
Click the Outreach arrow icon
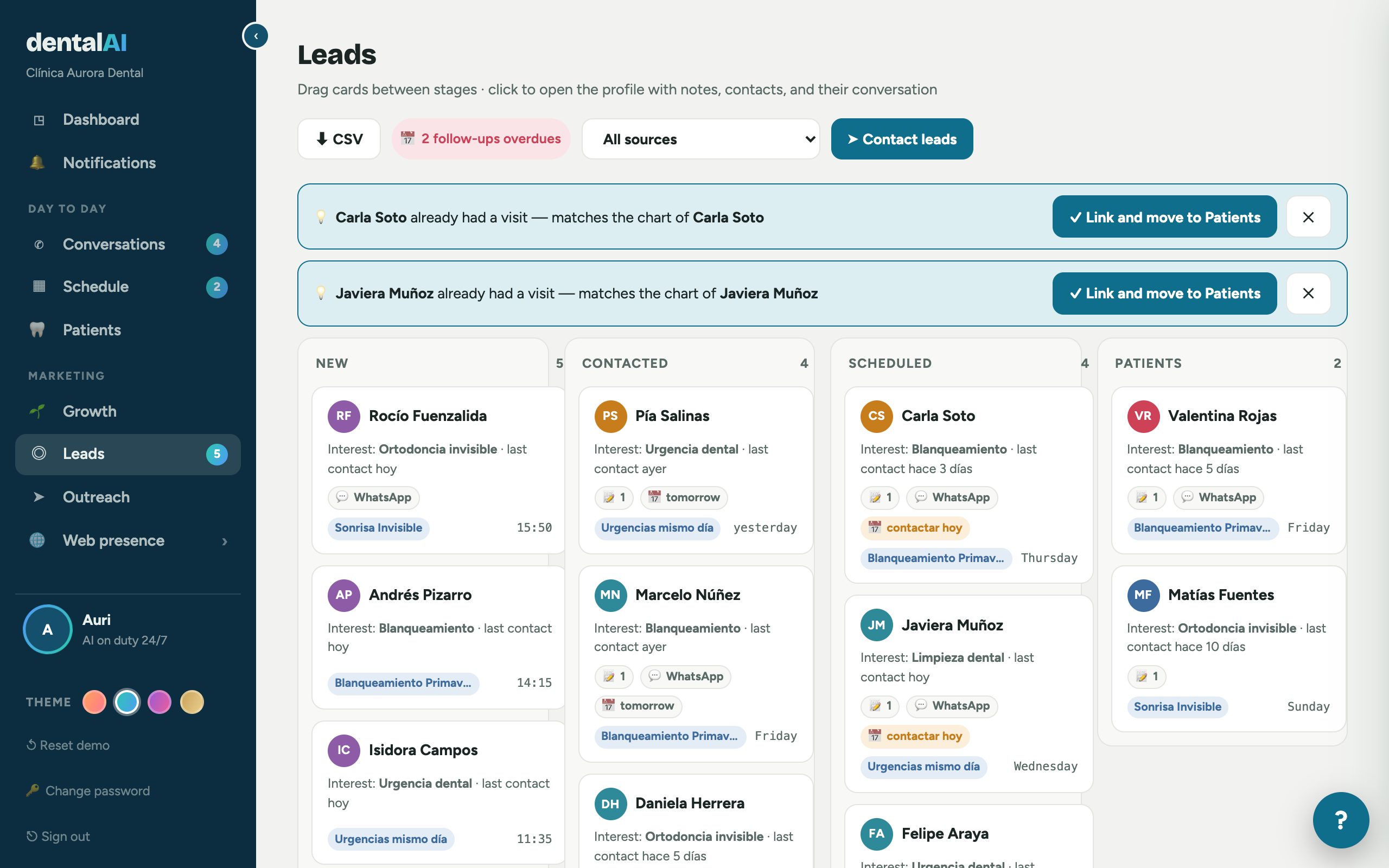39,497
